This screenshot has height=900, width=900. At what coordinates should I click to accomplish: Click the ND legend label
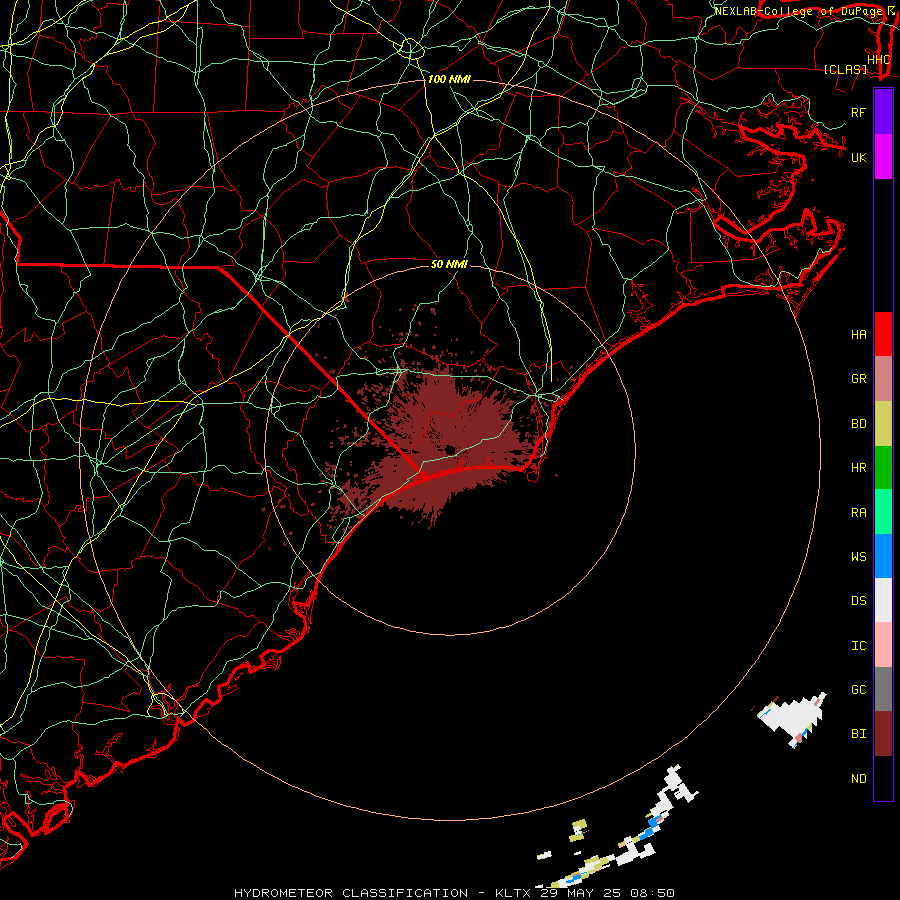[x=859, y=779]
